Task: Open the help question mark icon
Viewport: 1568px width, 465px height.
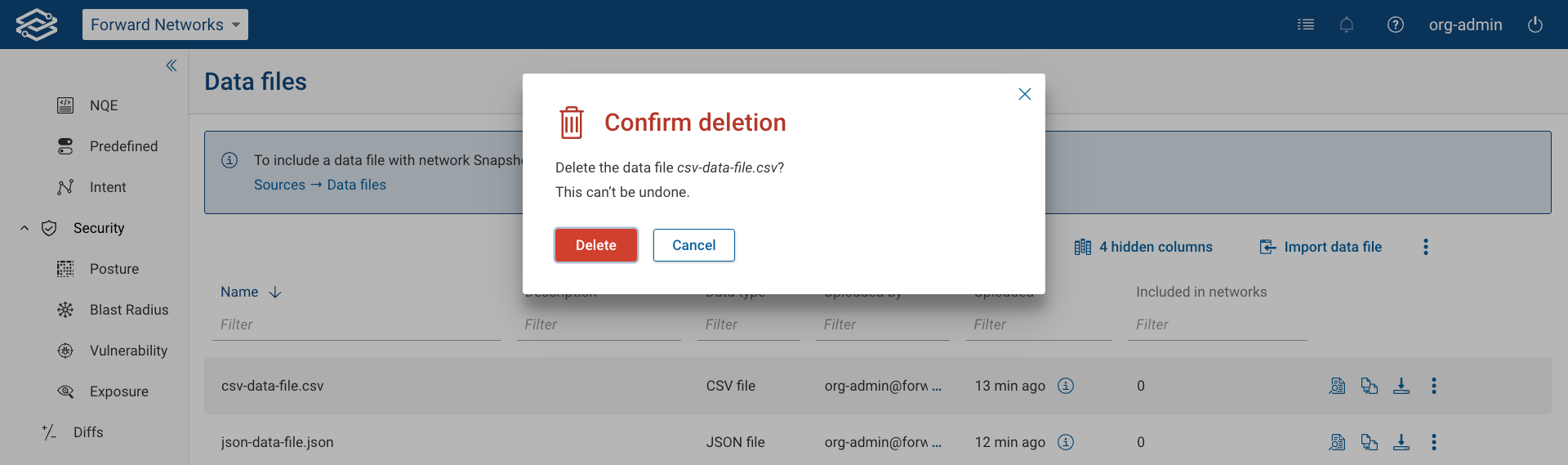Action: (x=1396, y=25)
